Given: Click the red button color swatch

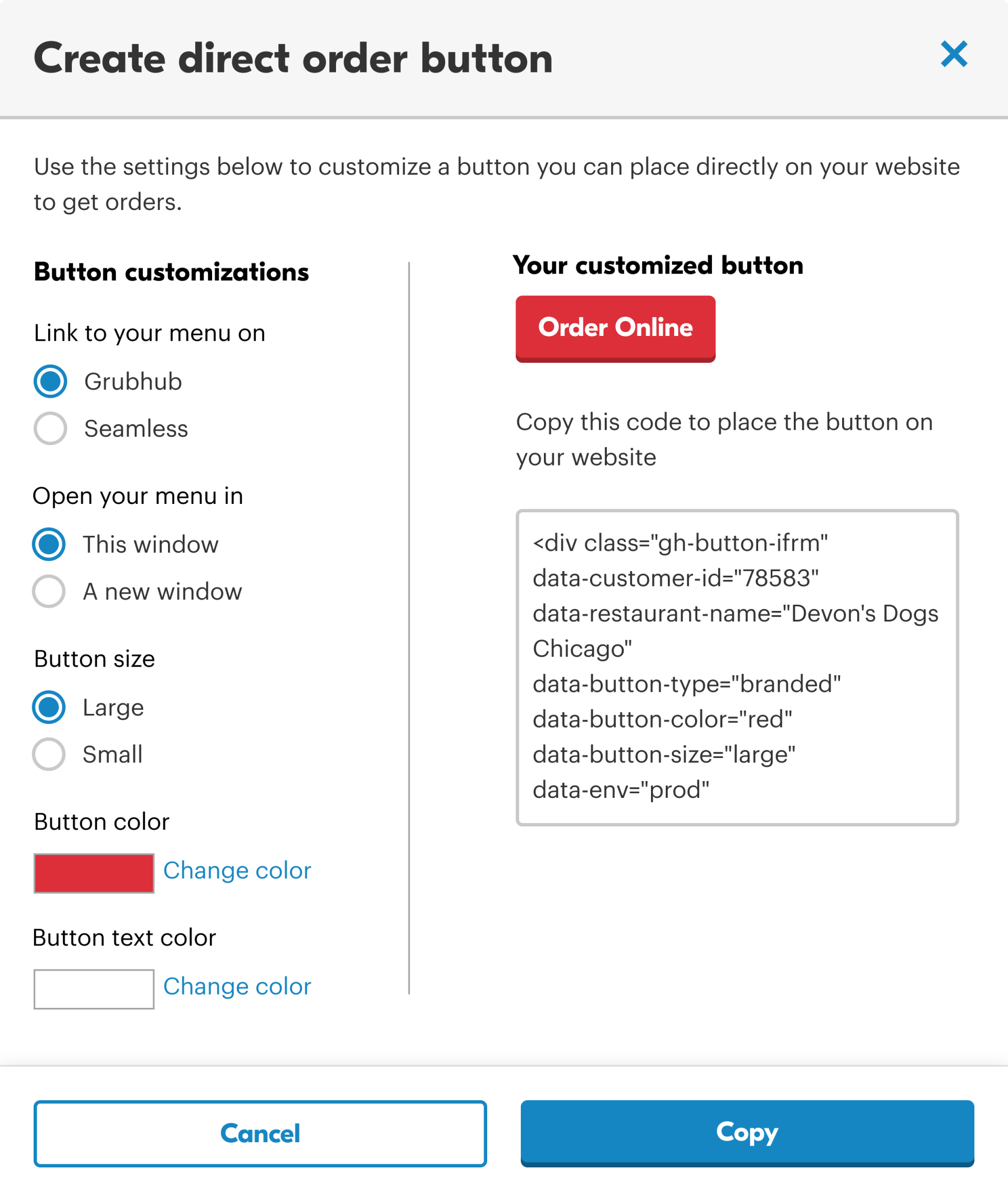Looking at the screenshot, I should click(x=94, y=873).
